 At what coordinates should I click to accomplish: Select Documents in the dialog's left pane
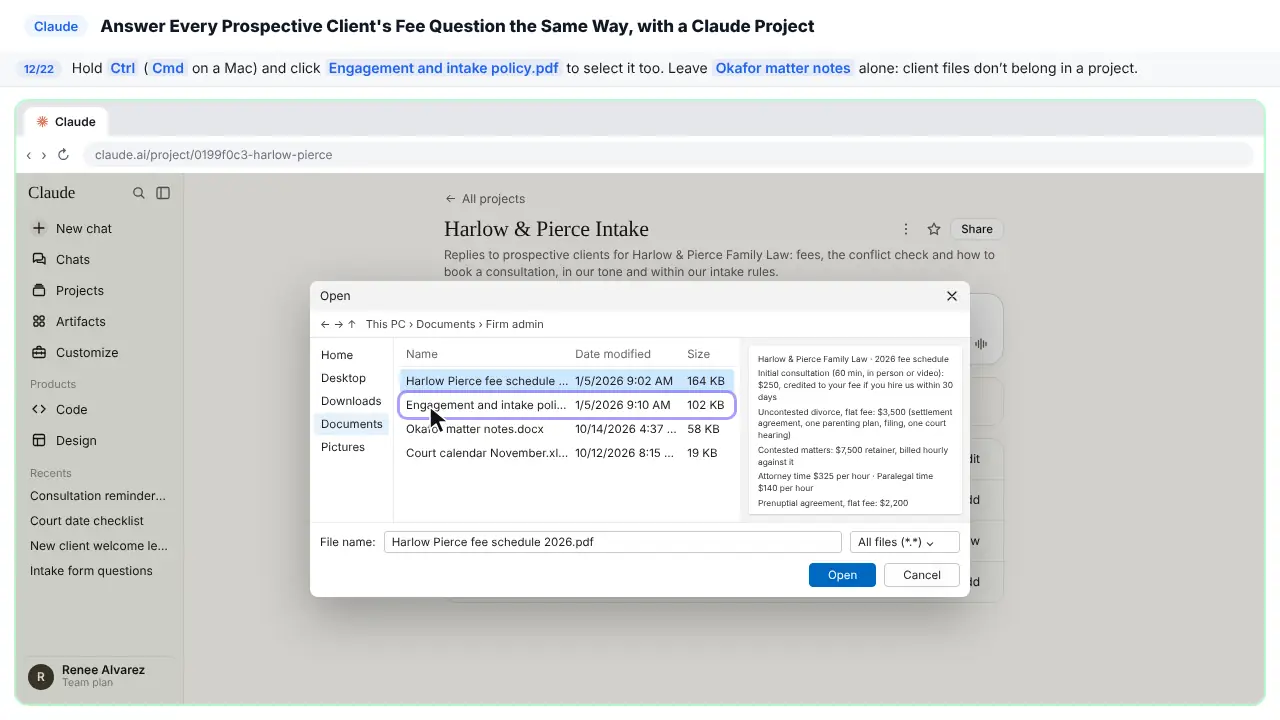click(x=352, y=424)
